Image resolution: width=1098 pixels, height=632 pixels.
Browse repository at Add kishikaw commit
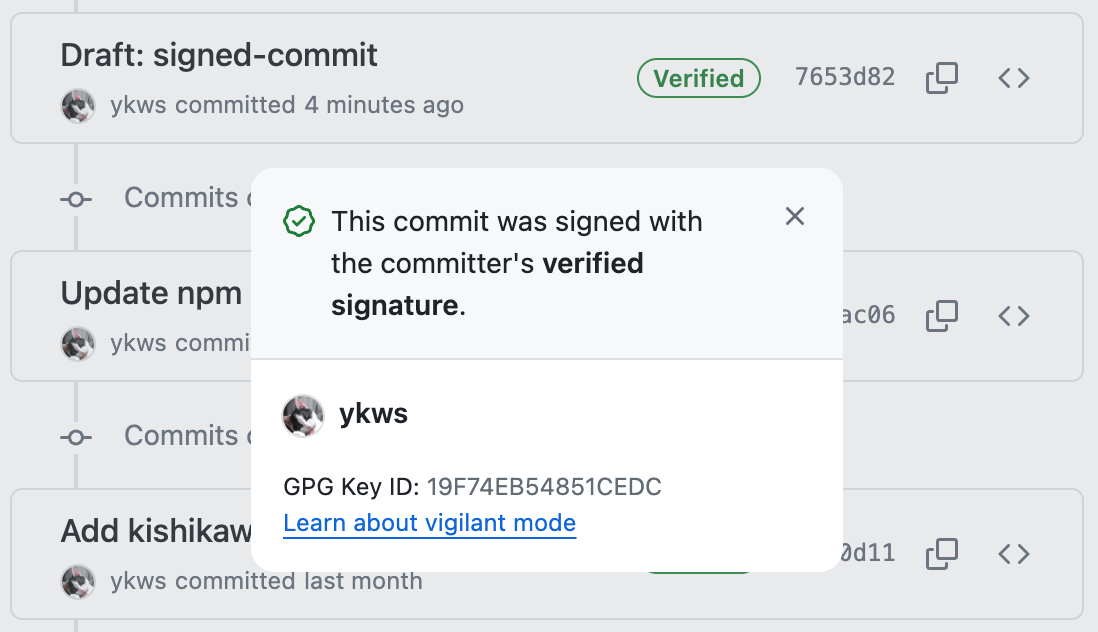click(x=1014, y=554)
